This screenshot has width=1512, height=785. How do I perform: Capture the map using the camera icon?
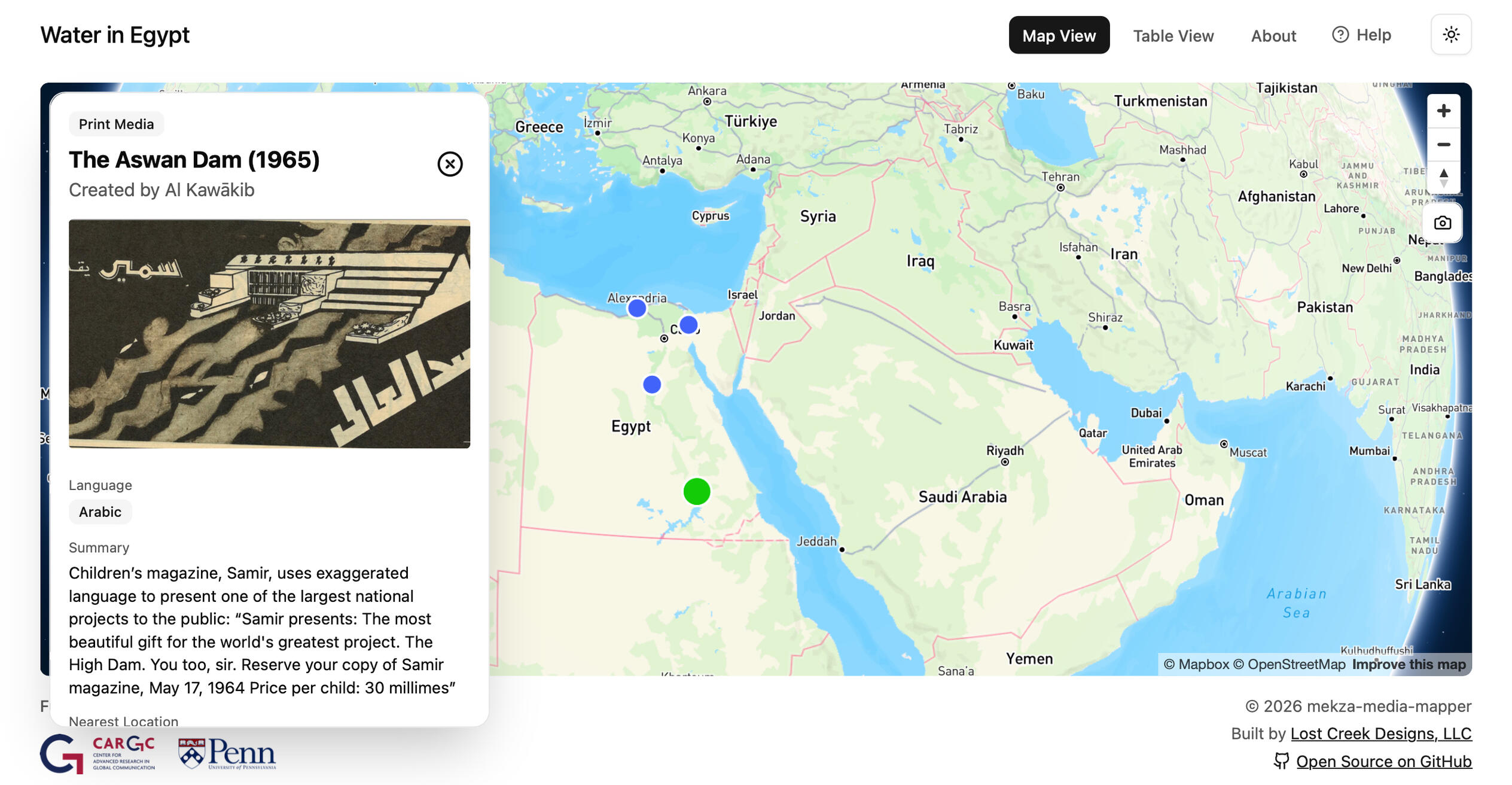[1444, 222]
